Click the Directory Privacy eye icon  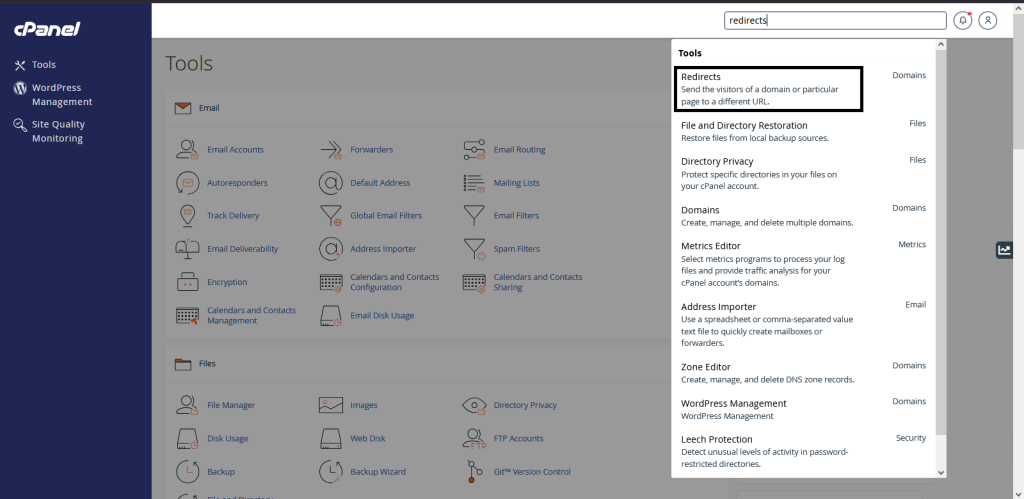[474, 405]
